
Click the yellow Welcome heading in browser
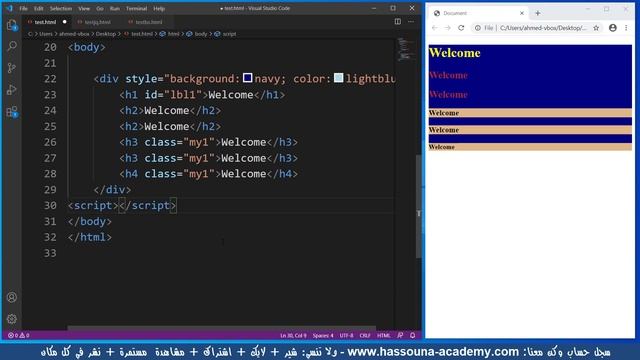pyautogui.click(x=454, y=53)
